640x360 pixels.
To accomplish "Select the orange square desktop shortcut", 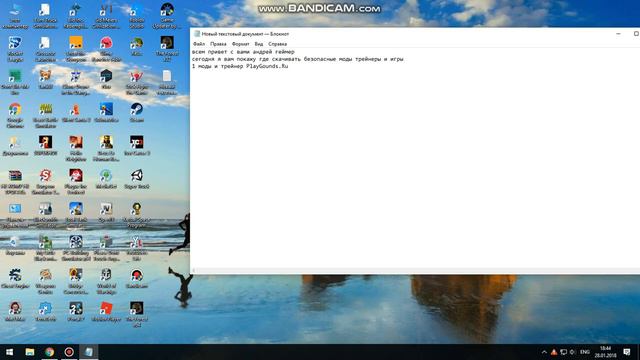I will click(76, 49).
